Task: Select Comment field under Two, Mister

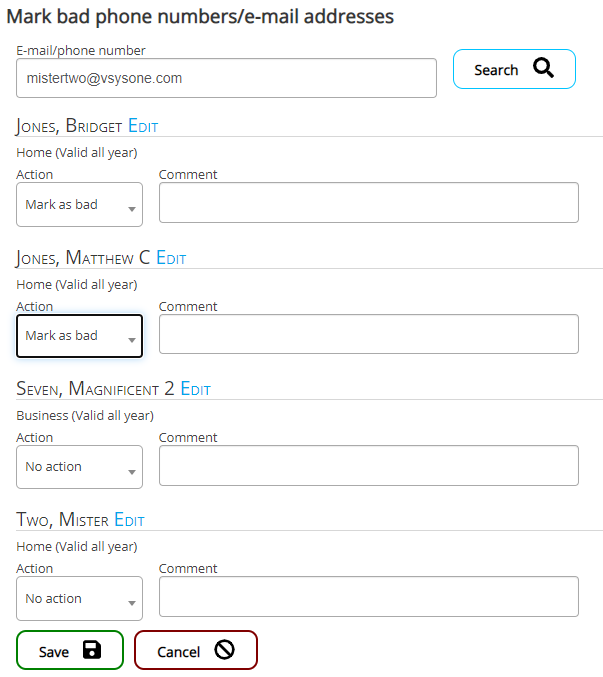Action: pyautogui.click(x=368, y=597)
